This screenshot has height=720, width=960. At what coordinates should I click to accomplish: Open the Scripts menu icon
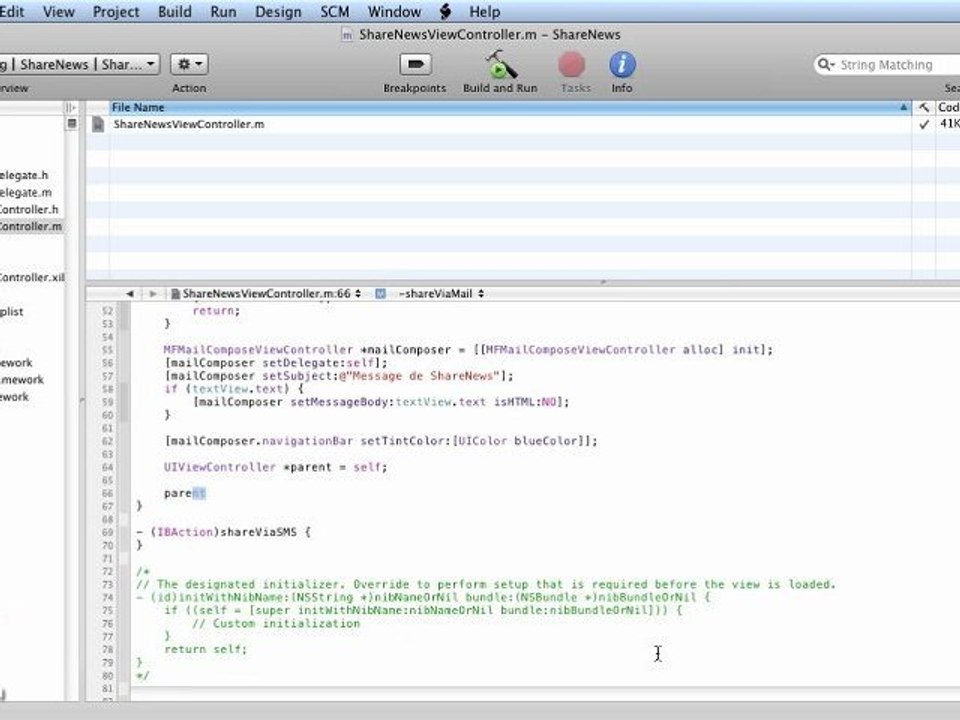(x=445, y=12)
